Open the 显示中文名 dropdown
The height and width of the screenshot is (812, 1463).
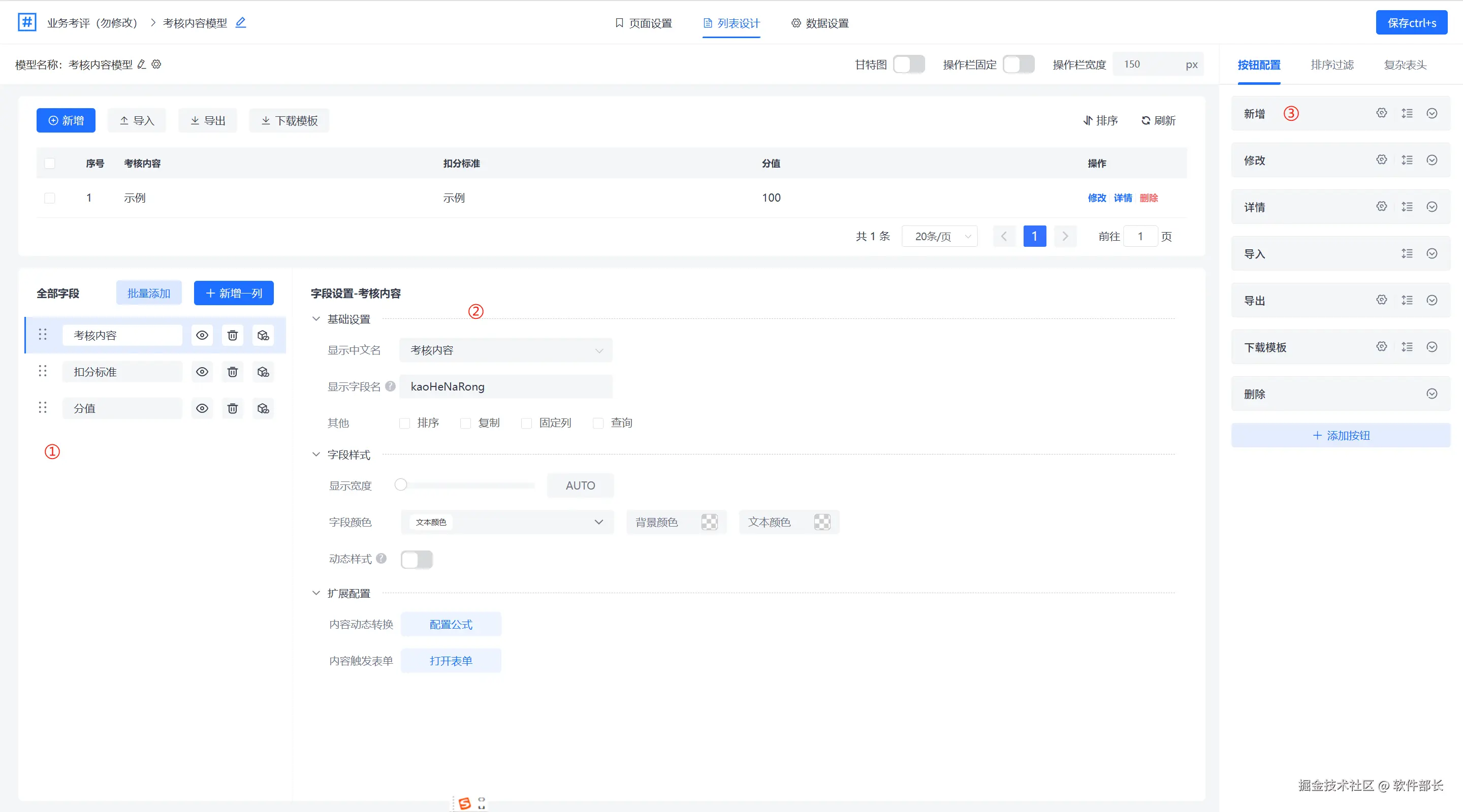pos(505,350)
